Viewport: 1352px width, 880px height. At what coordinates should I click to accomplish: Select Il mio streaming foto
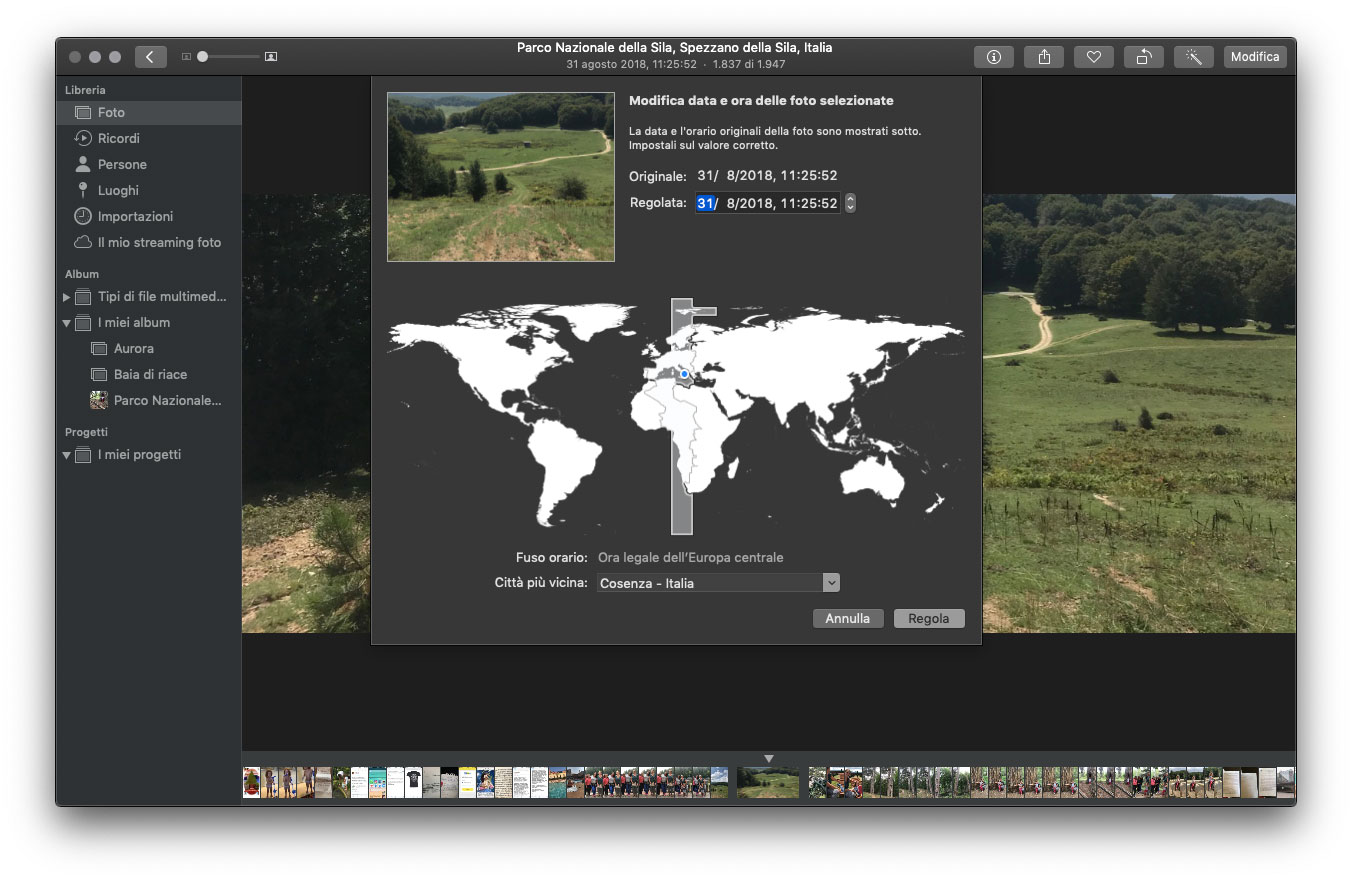click(159, 243)
